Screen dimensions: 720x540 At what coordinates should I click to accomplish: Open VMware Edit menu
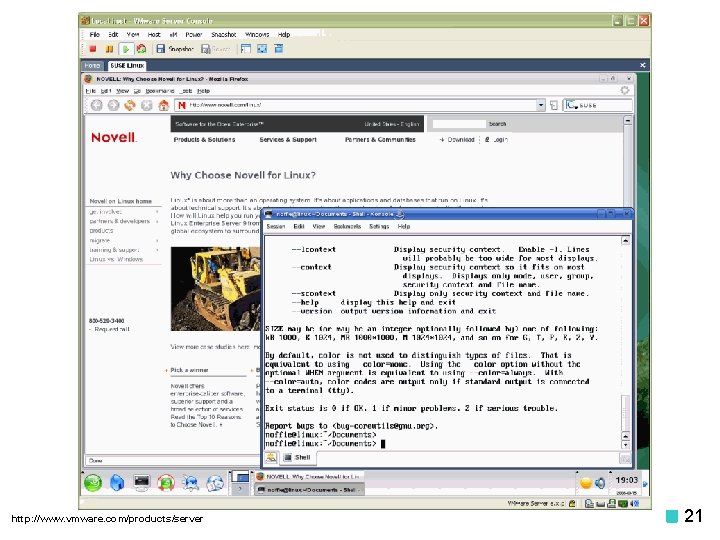coord(113,34)
